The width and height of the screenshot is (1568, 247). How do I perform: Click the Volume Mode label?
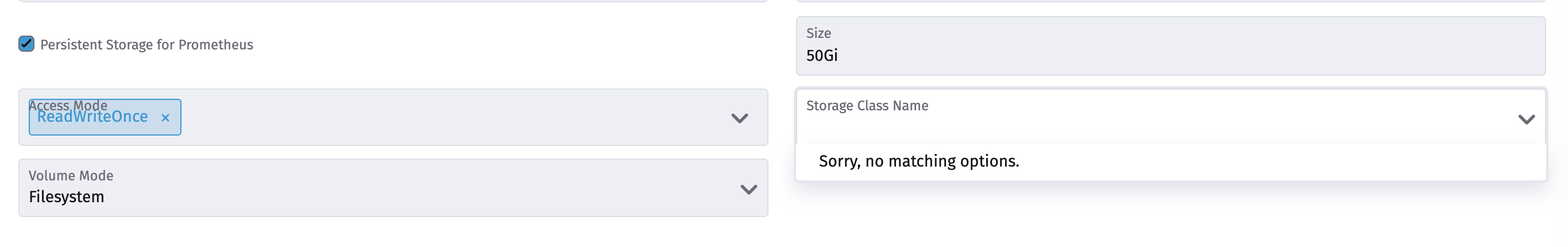pyautogui.click(x=71, y=176)
